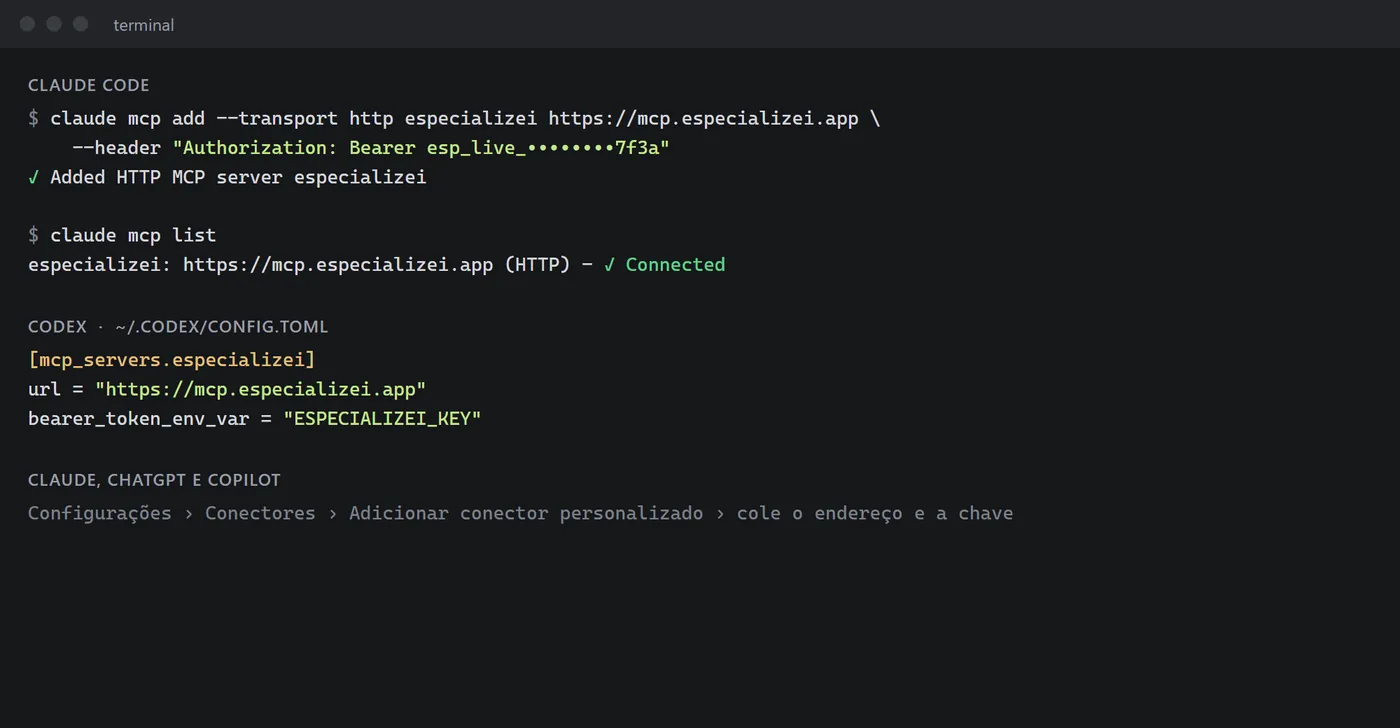Click the "ESPECIALIZEI_KEY" string value
The image size is (1400, 728).
[x=382, y=418]
